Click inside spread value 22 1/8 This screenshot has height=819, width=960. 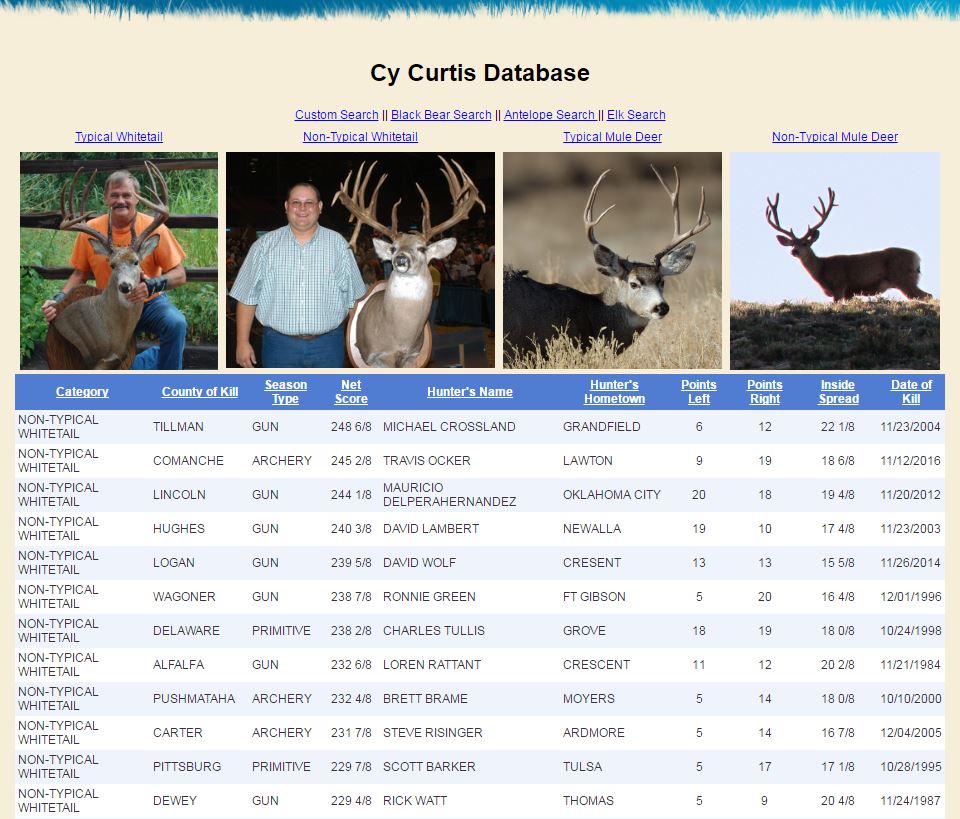(838, 427)
